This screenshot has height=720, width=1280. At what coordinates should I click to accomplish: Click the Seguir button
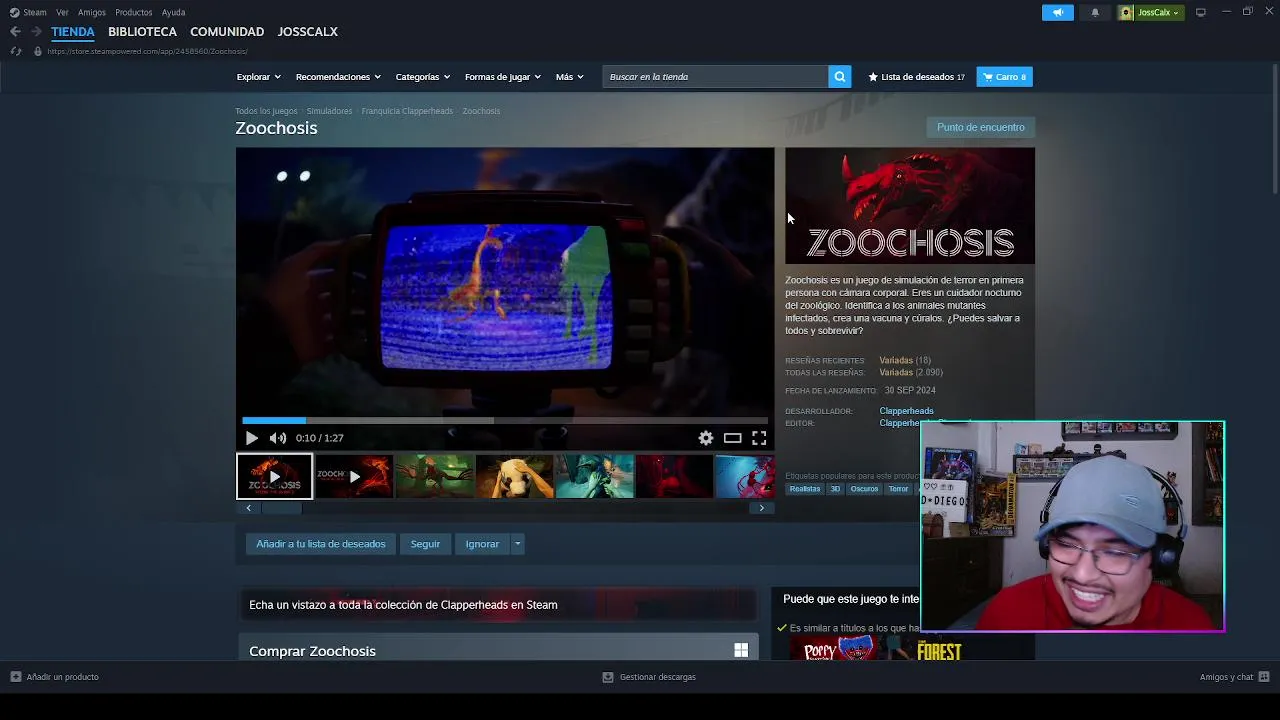coord(425,544)
